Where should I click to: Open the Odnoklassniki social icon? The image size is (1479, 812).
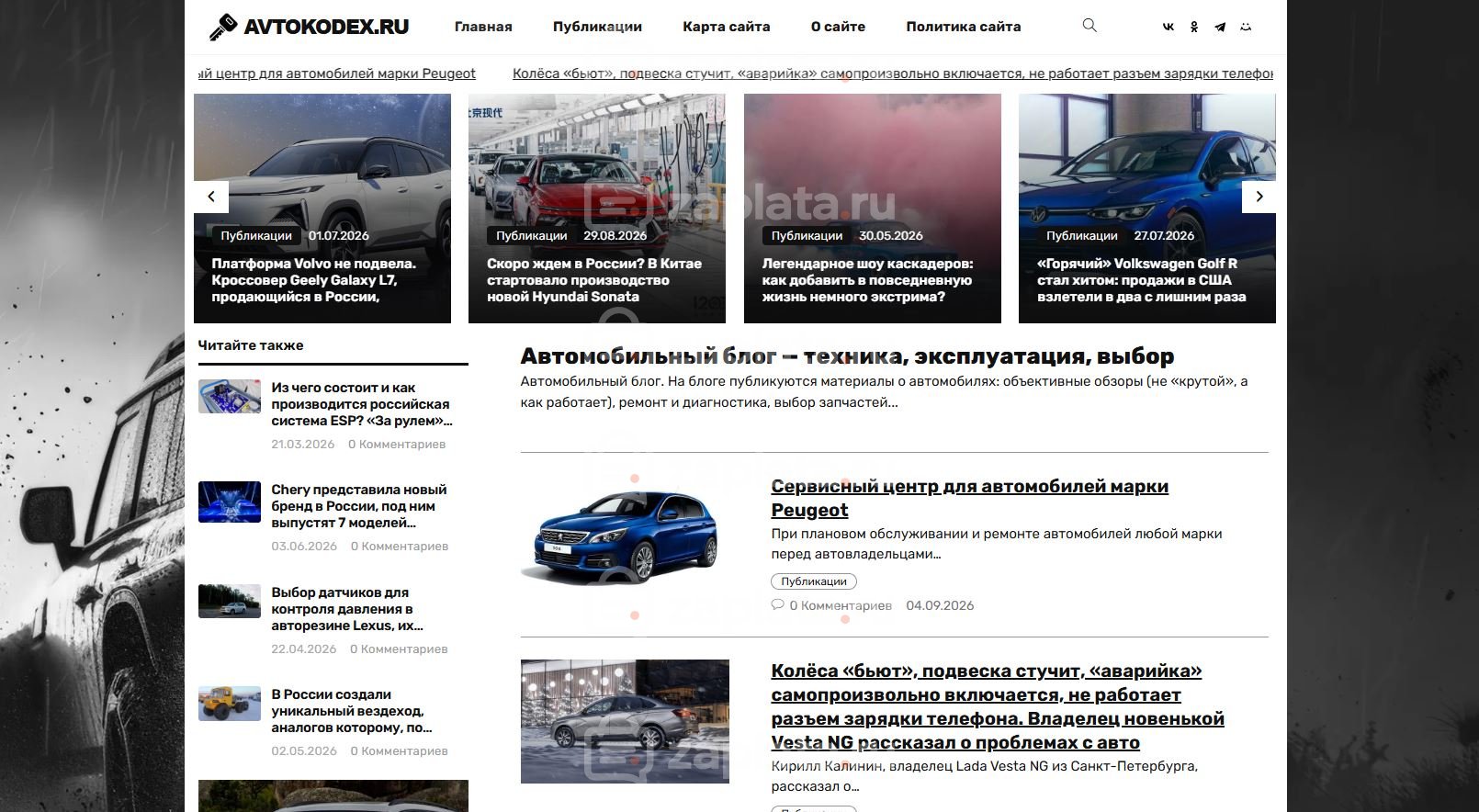pyautogui.click(x=1194, y=27)
